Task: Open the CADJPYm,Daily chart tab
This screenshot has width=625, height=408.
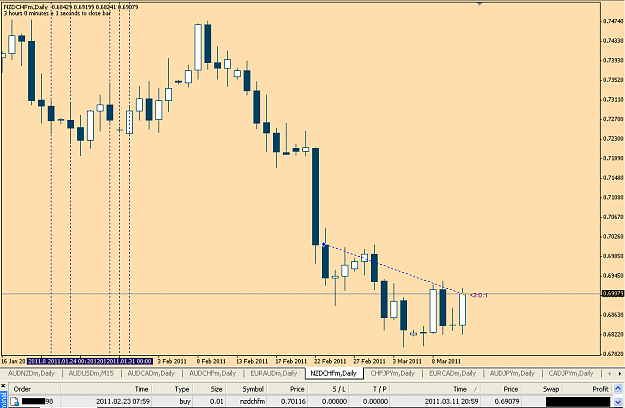Action: (x=571, y=373)
